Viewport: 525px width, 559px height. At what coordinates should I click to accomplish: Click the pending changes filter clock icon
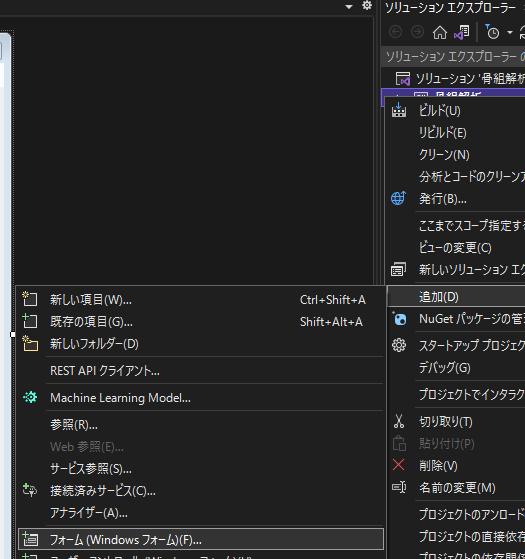point(492,32)
